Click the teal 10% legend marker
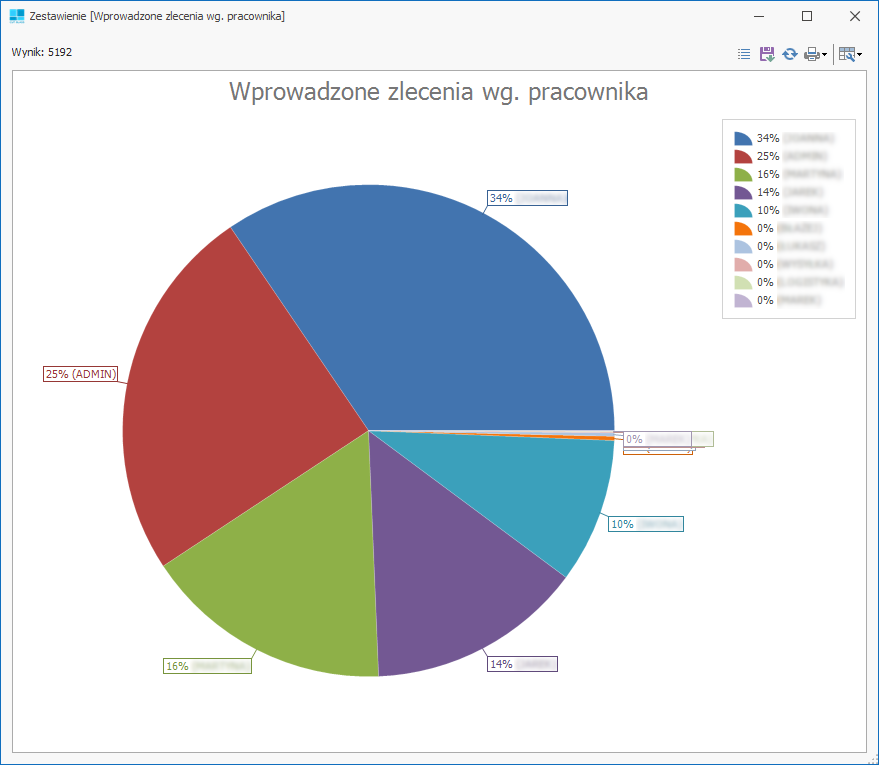Image resolution: width=879 pixels, height=765 pixels. click(x=743, y=211)
